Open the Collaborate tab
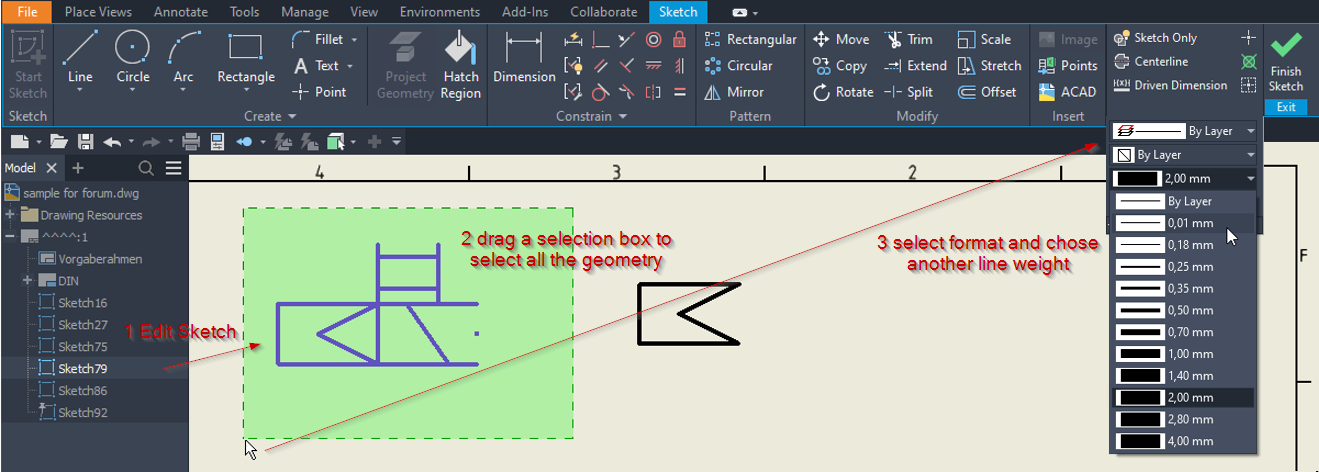Screen dimensions: 1319x472 coord(603,12)
